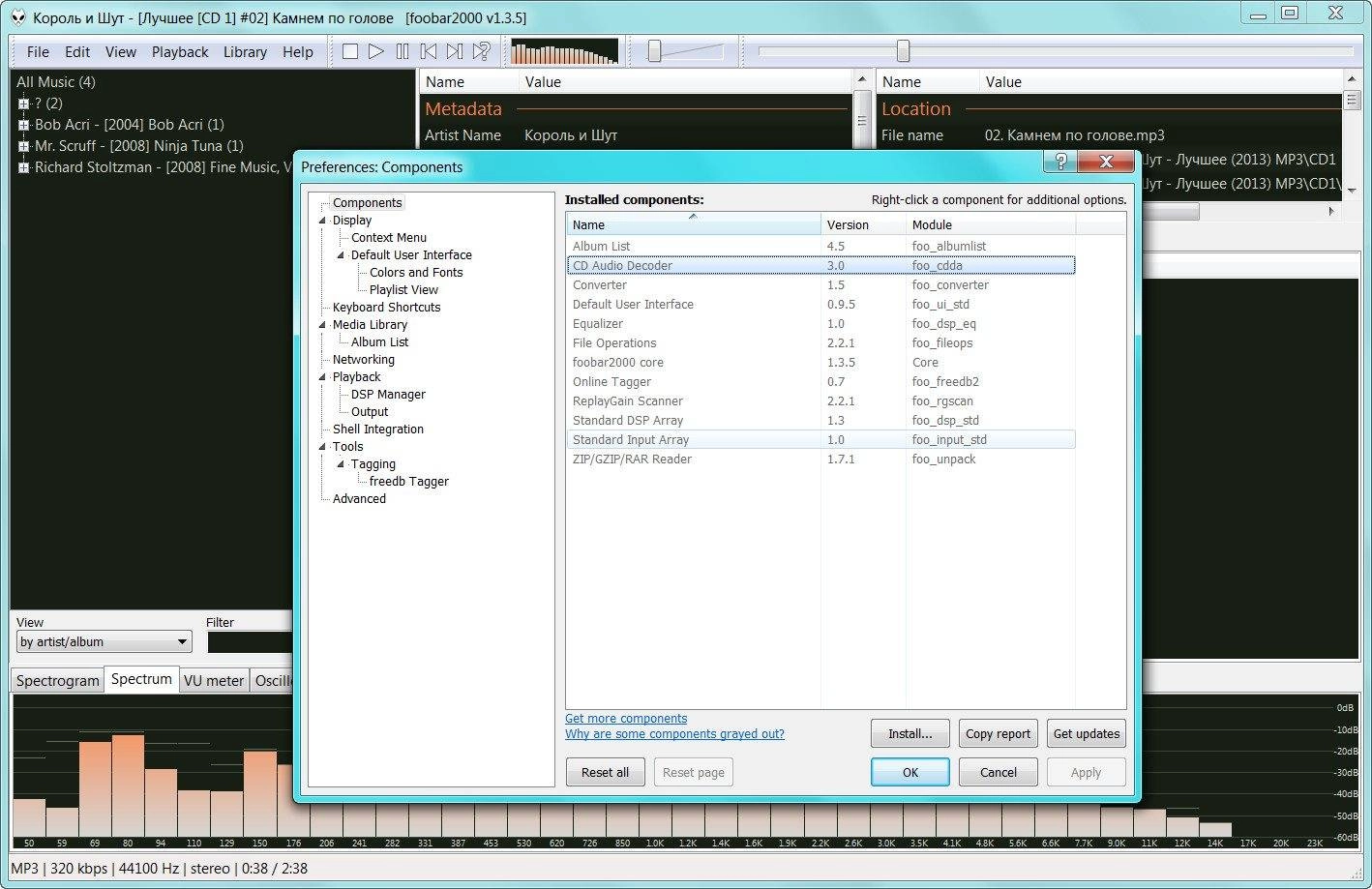Select ZIP/GZIP/RAR Reader component row
Image resolution: width=1372 pixels, height=889 pixels.
820,459
